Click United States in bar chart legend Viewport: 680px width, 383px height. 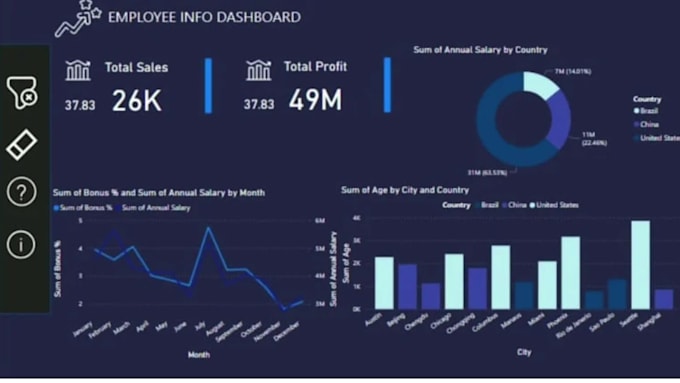(554, 205)
